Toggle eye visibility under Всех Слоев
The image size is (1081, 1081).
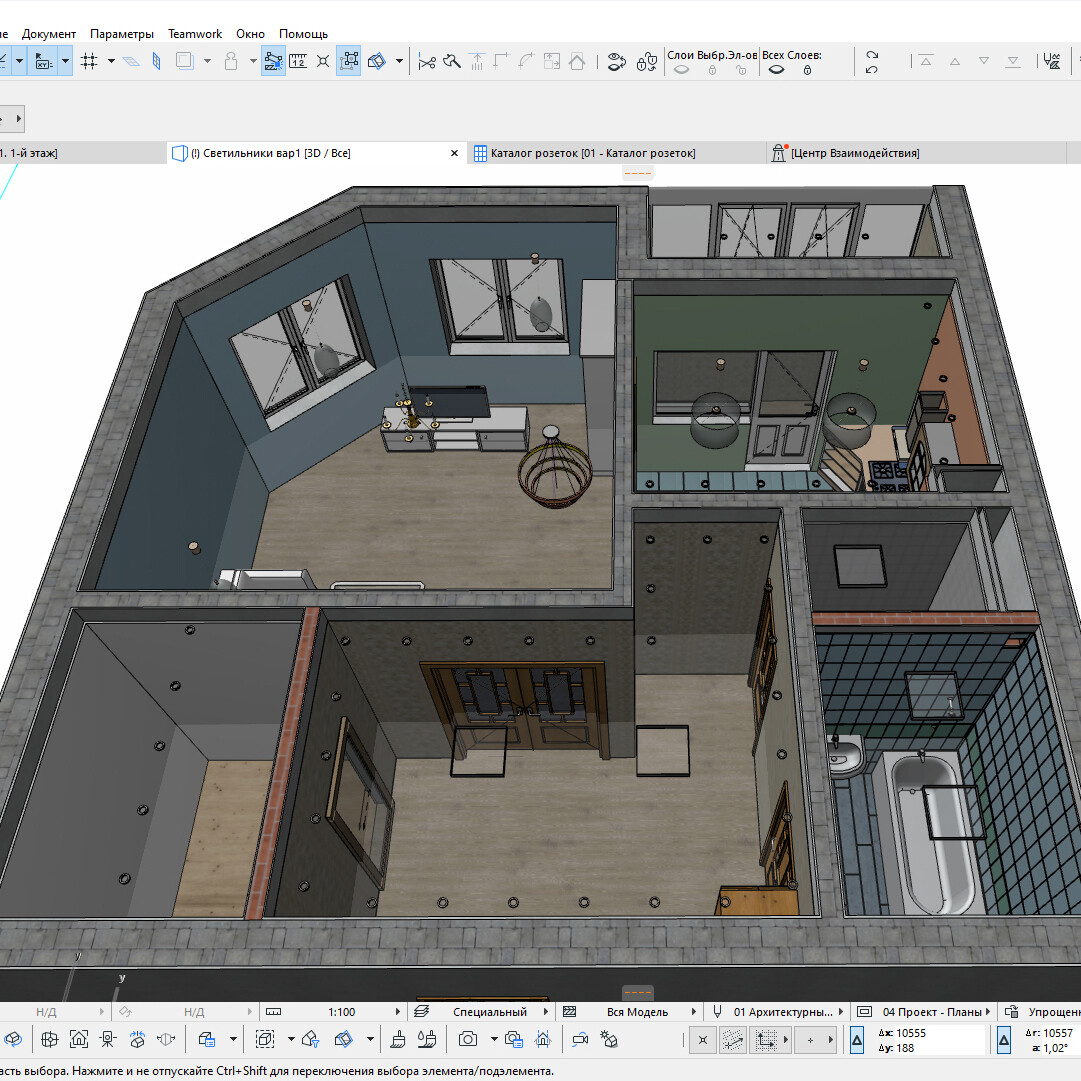(x=775, y=70)
